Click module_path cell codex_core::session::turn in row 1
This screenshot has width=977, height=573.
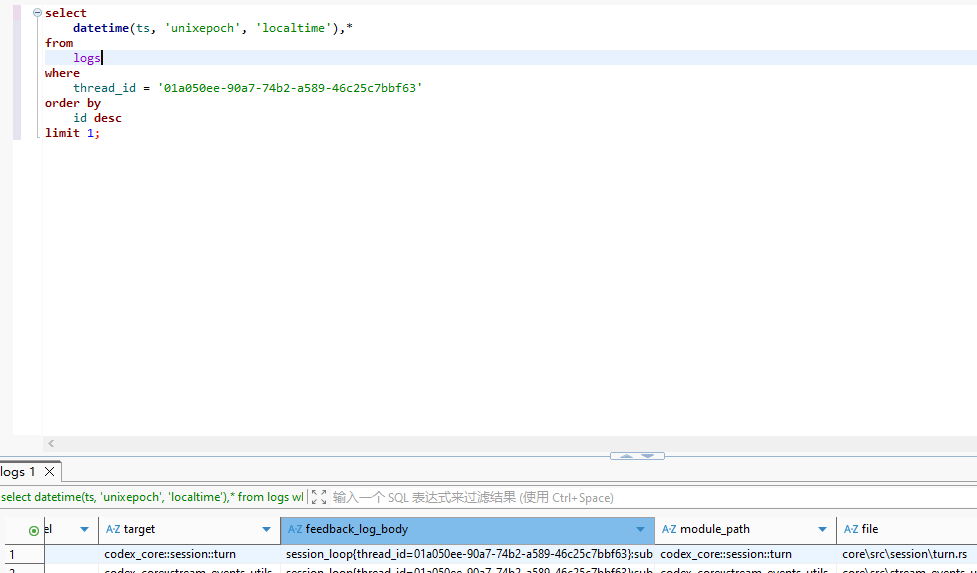point(745,554)
